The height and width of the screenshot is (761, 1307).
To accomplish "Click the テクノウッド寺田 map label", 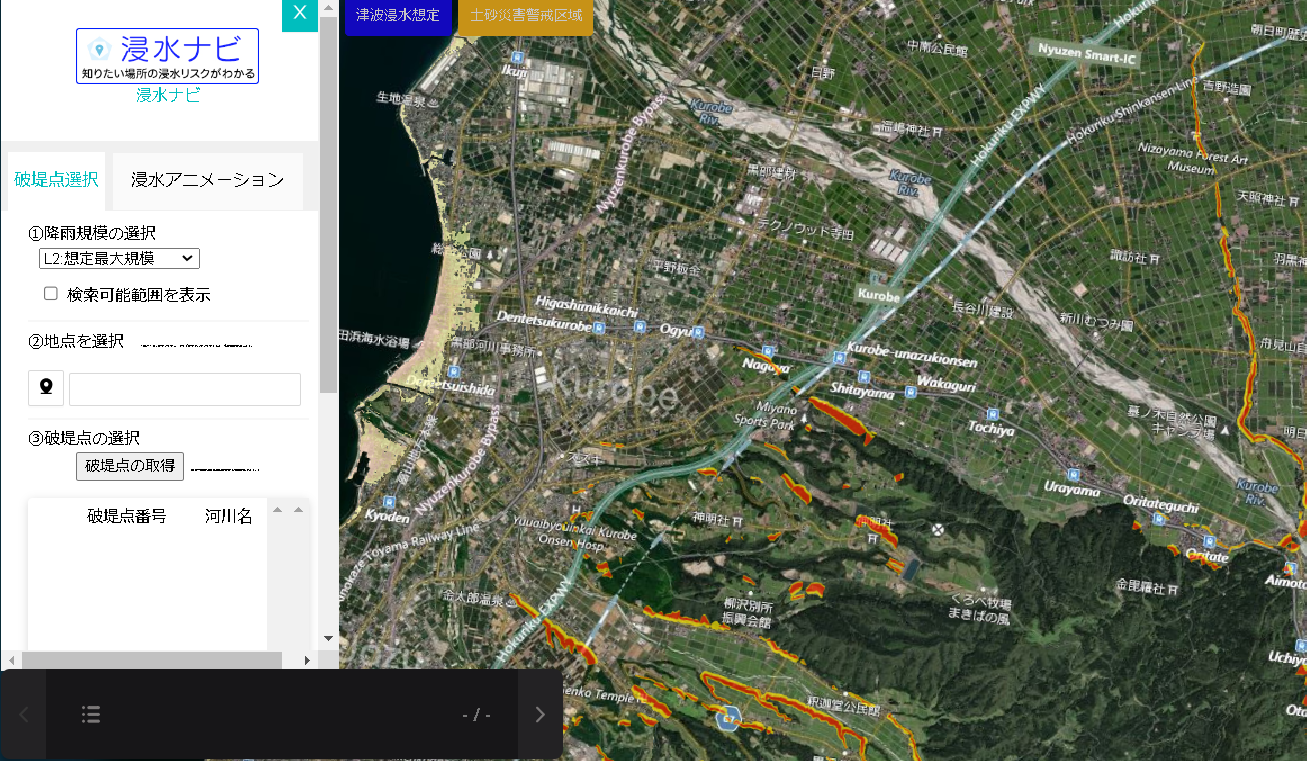I will pos(806,229).
